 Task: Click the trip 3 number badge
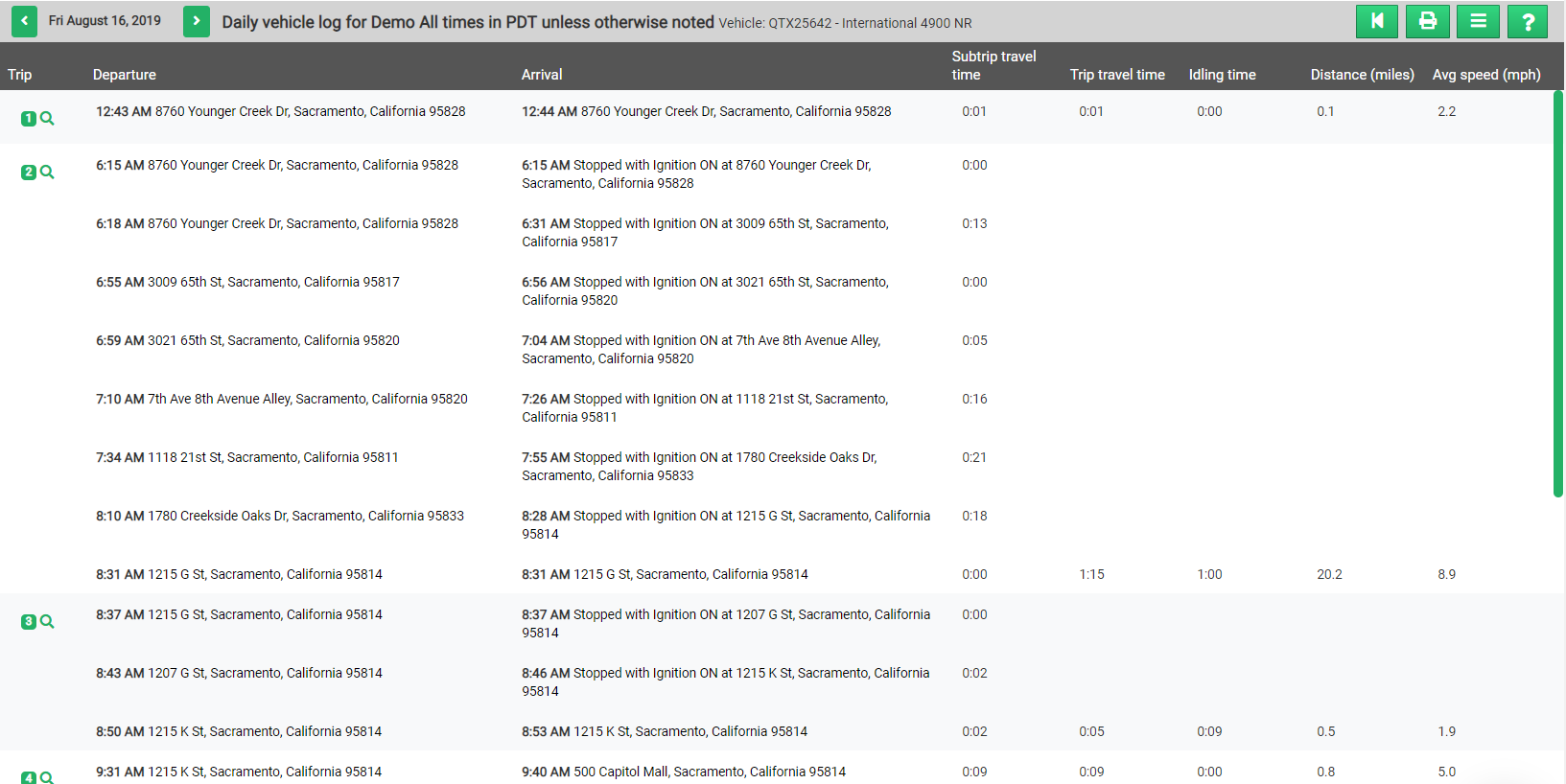(29, 622)
